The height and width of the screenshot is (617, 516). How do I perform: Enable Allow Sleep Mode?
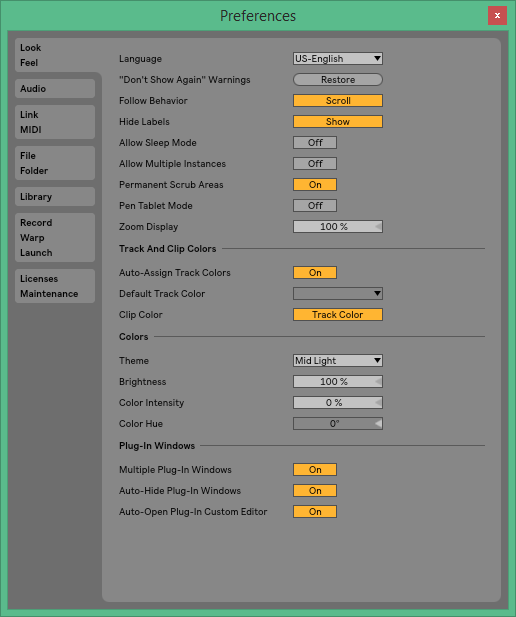tap(315, 142)
